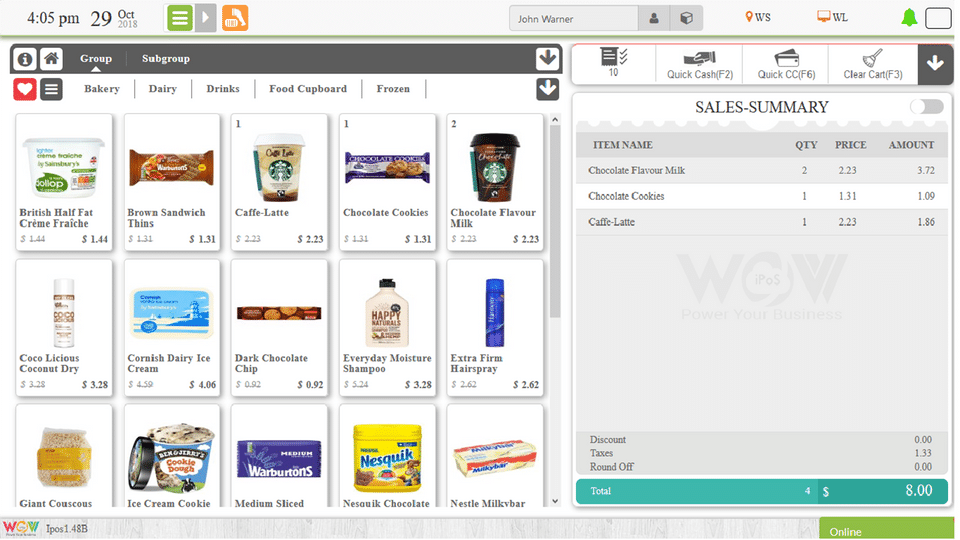Screen dimensions: 960x540
Task: Add Dark Chocolate Chip product
Action: pyautogui.click(x=279, y=328)
